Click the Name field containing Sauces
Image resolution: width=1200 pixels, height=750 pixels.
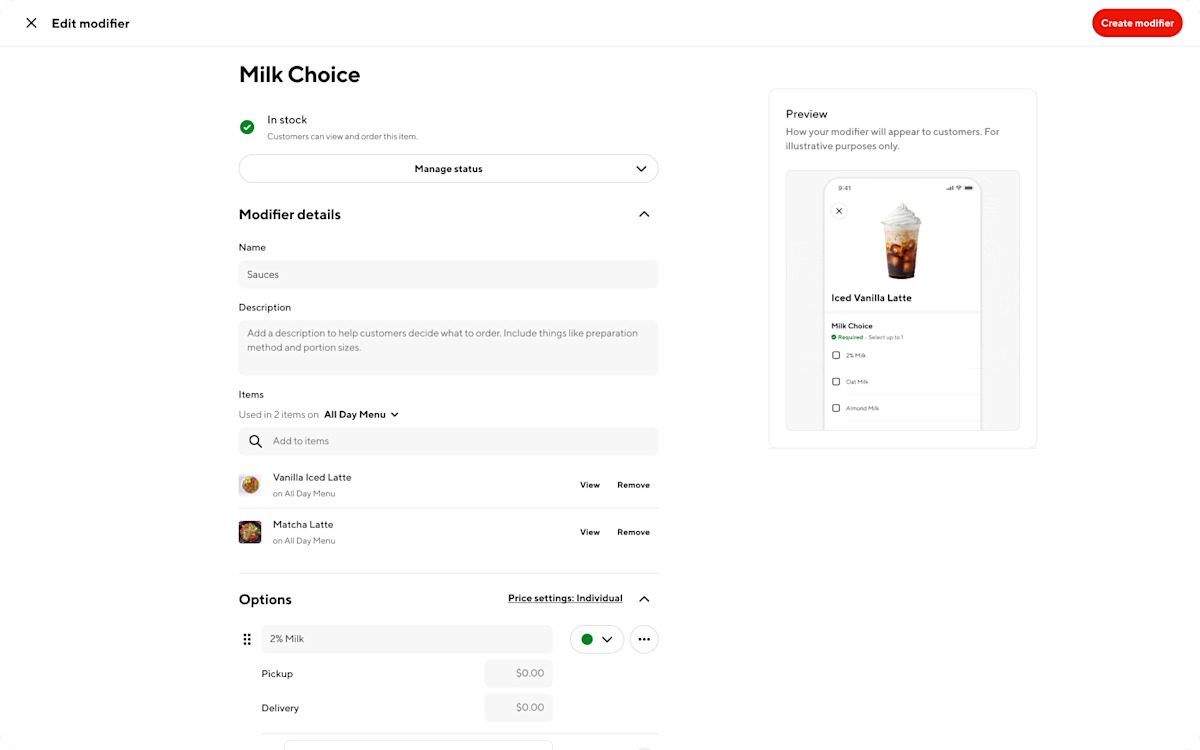448,274
